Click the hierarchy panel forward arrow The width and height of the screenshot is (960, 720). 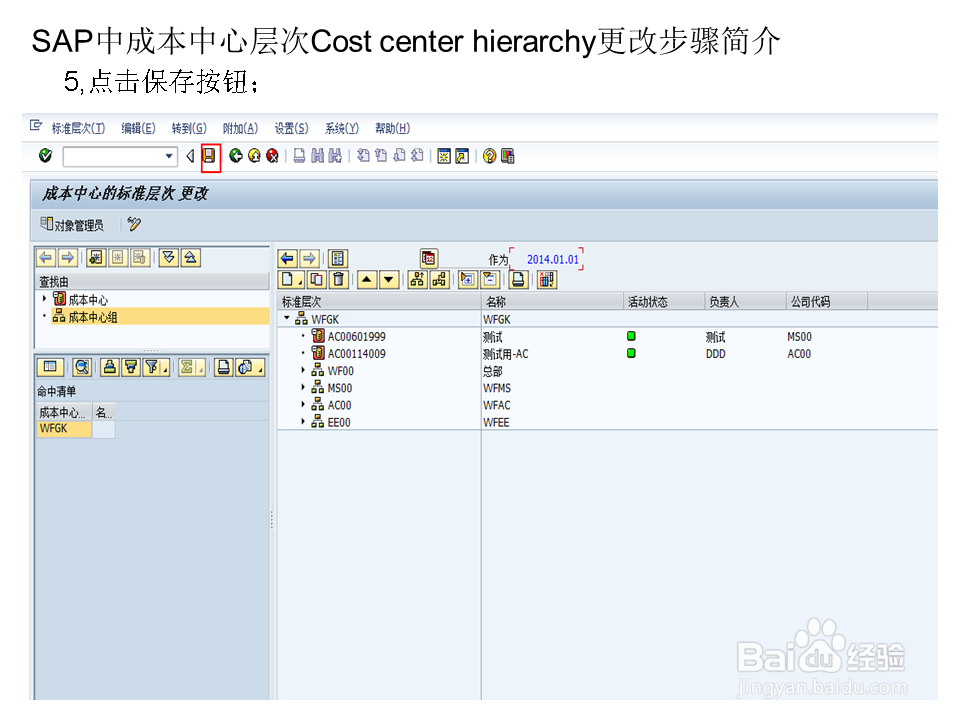pyautogui.click(x=309, y=258)
